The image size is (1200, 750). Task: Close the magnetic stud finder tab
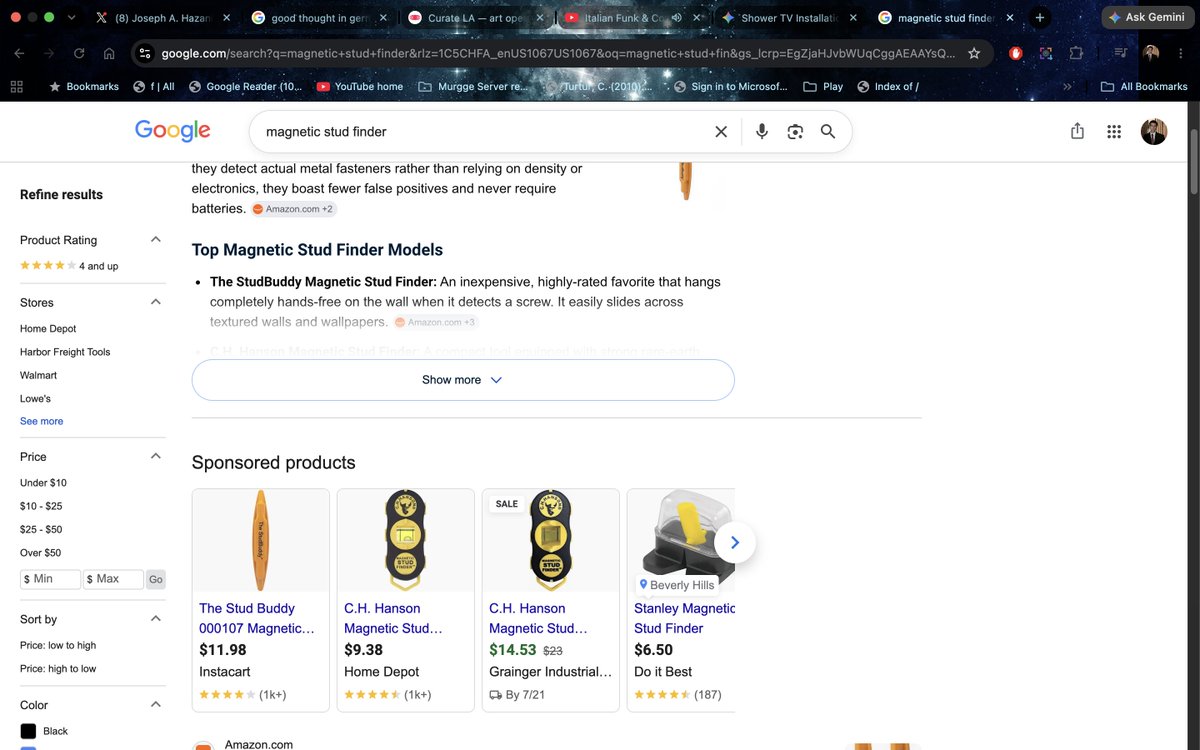point(1009,18)
